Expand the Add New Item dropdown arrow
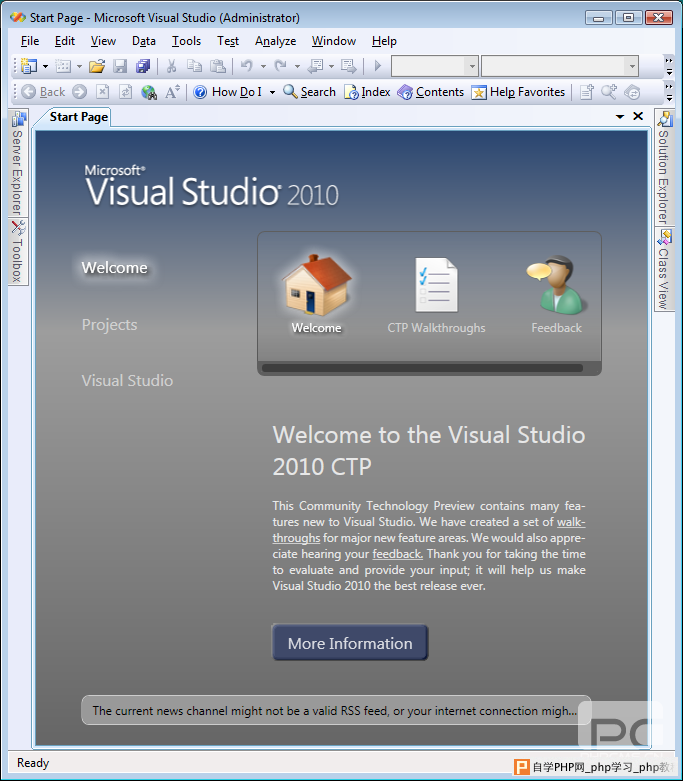The height and width of the screenshot is (781, 683). coord(79,66)
